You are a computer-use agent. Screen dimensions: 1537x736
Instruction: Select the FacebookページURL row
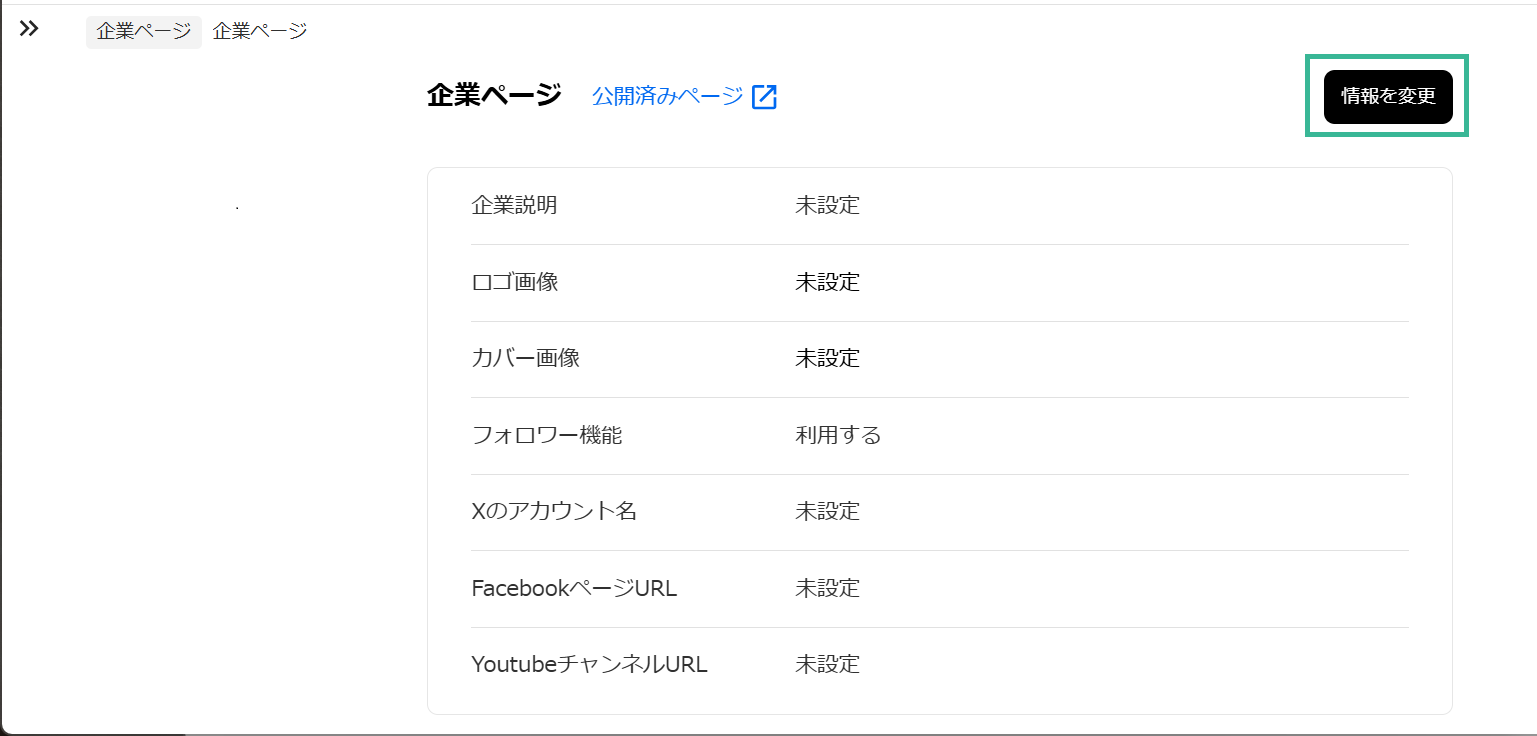coord(573,588)
